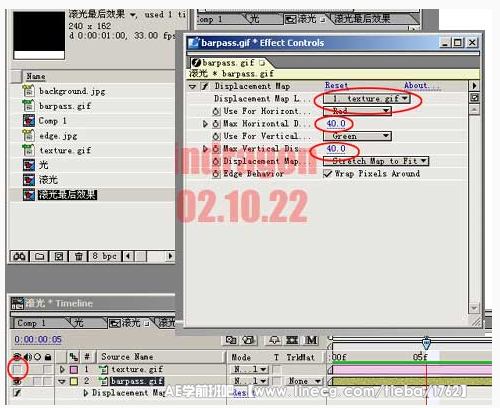Click stopwatch for Max Vertical Displacement
Viewport: 500px width, 408px height.
point(216,149)
